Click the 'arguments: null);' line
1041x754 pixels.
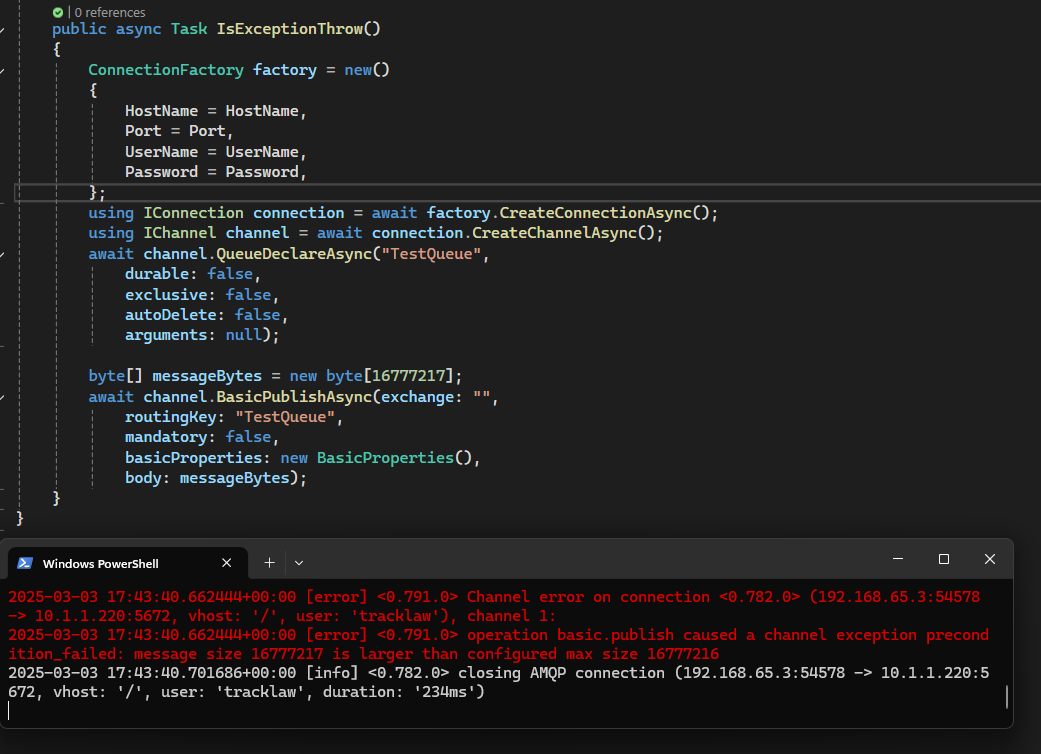pyautogui.click(x=202, y=335)
